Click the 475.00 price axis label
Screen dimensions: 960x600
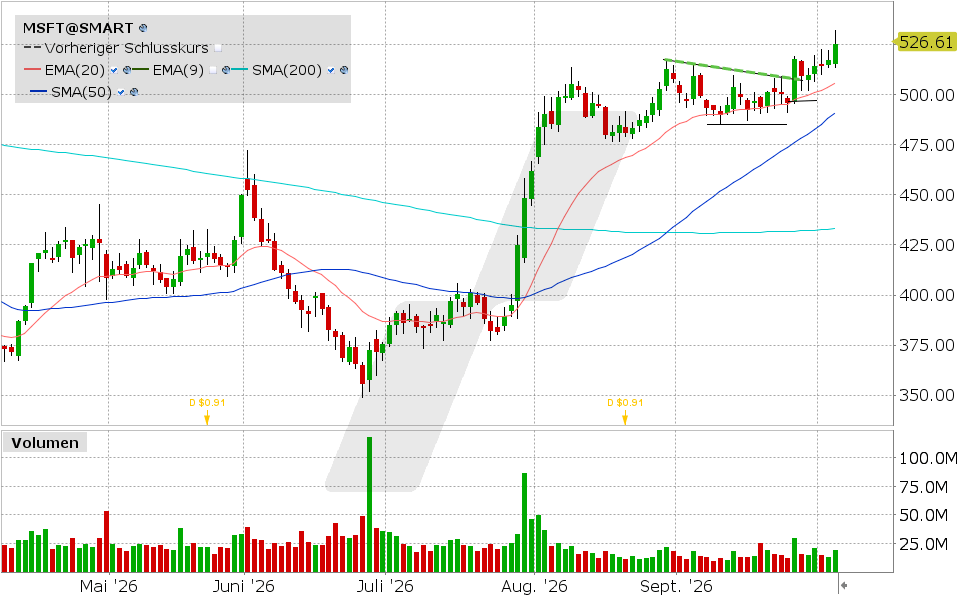[927, 145]
